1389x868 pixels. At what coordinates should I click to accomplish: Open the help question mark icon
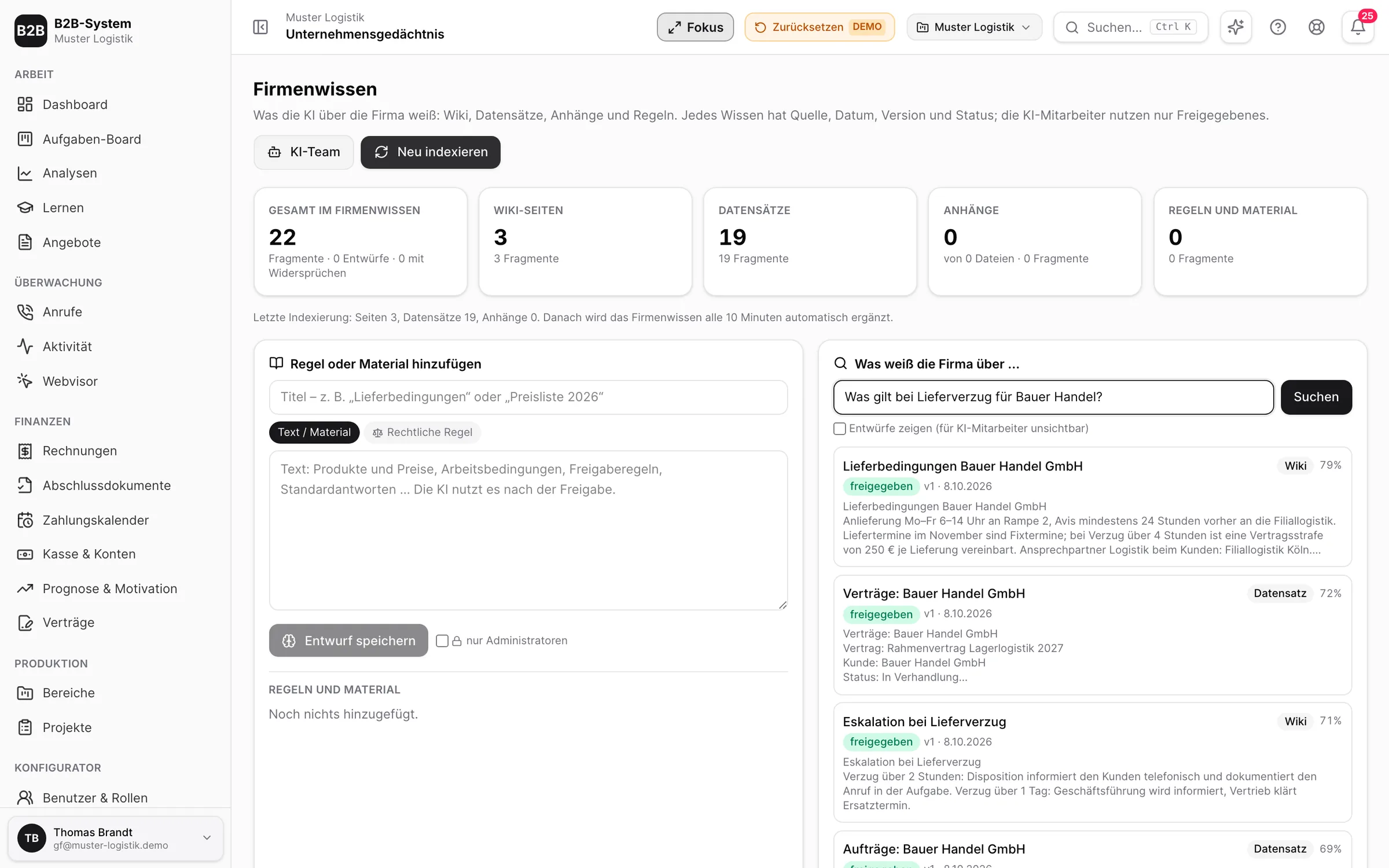coord(1277,27)
